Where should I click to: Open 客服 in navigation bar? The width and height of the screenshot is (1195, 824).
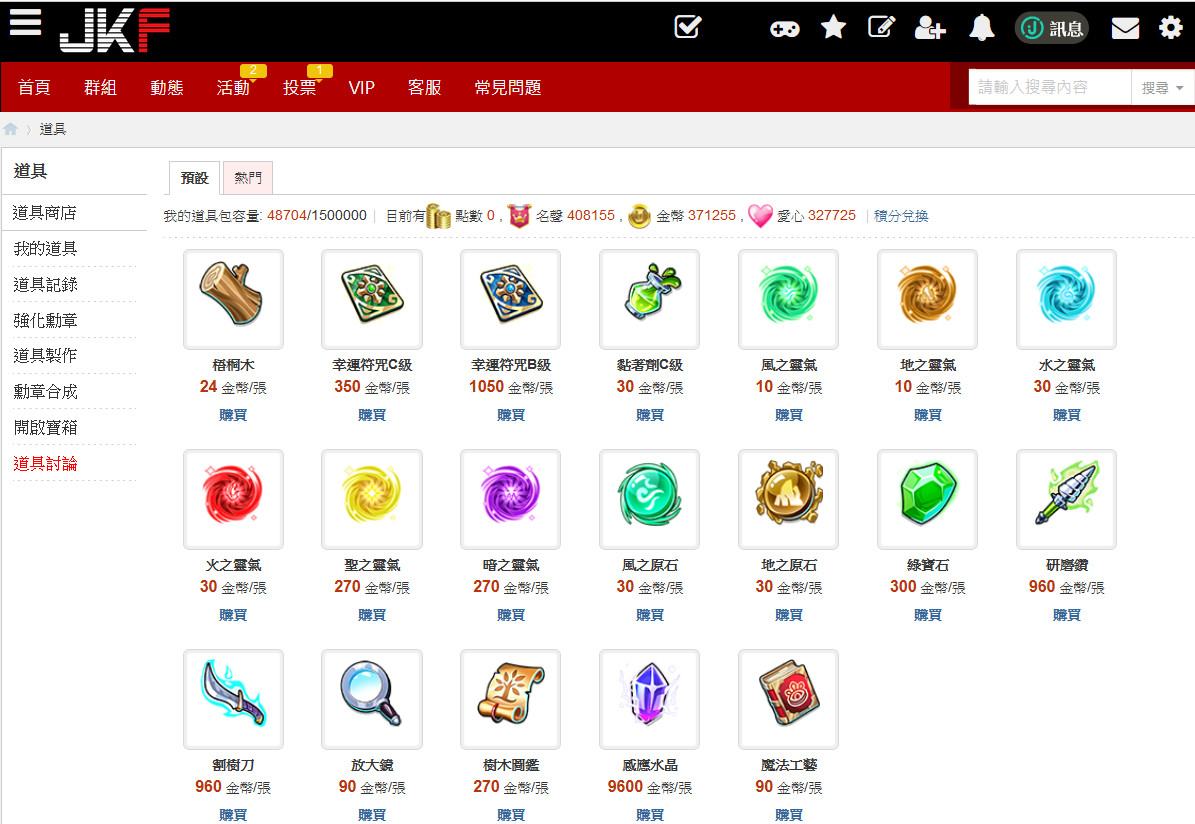(424, 88)
